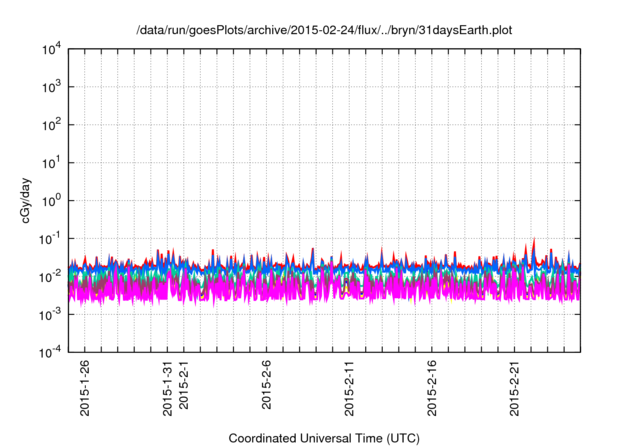Viewport: 640px width, 448px height.
Task: Select the cGy/day y-axis label
Action: pos(26,200)
